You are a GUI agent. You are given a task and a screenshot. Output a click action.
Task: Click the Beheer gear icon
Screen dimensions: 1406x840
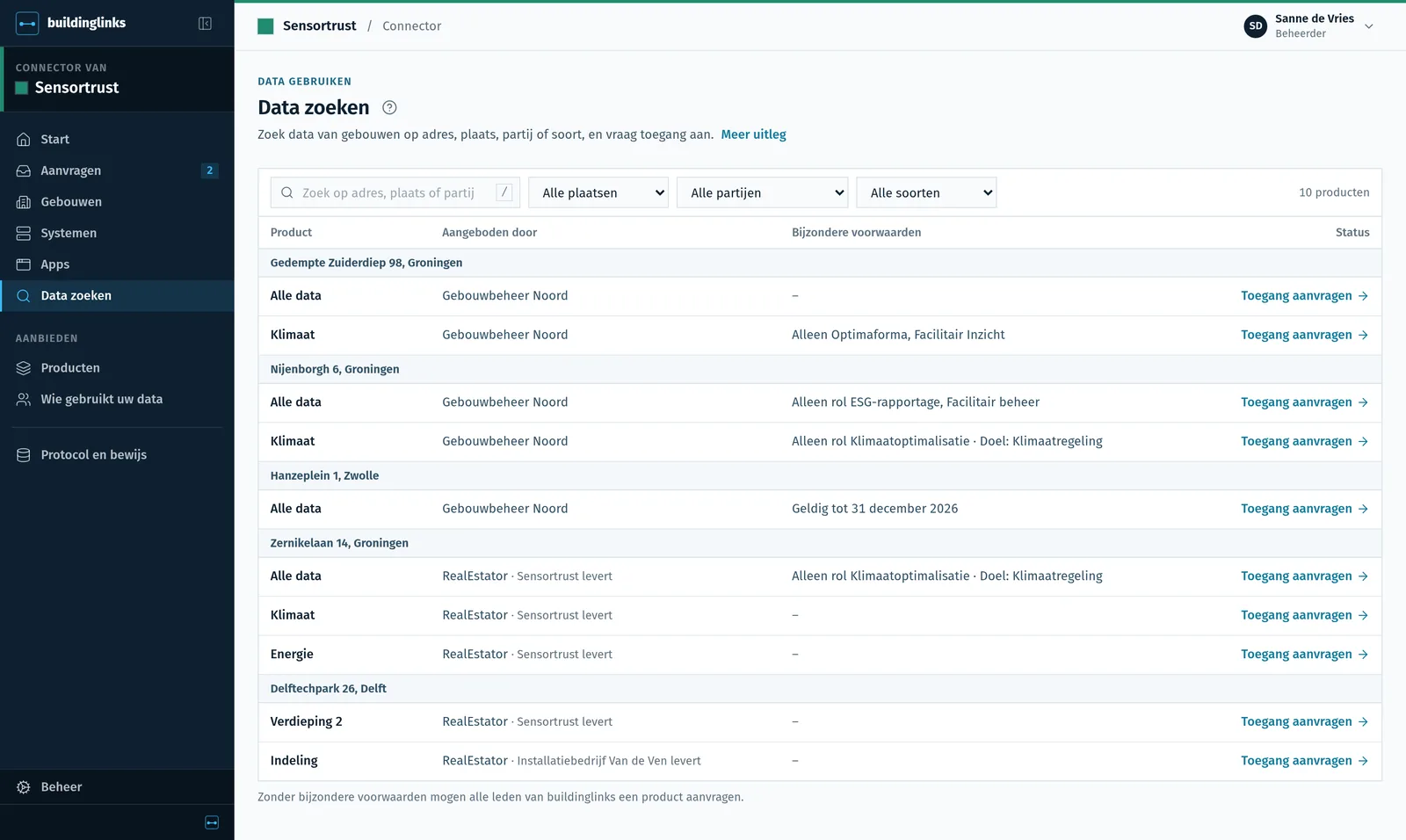tap(24, 787)
